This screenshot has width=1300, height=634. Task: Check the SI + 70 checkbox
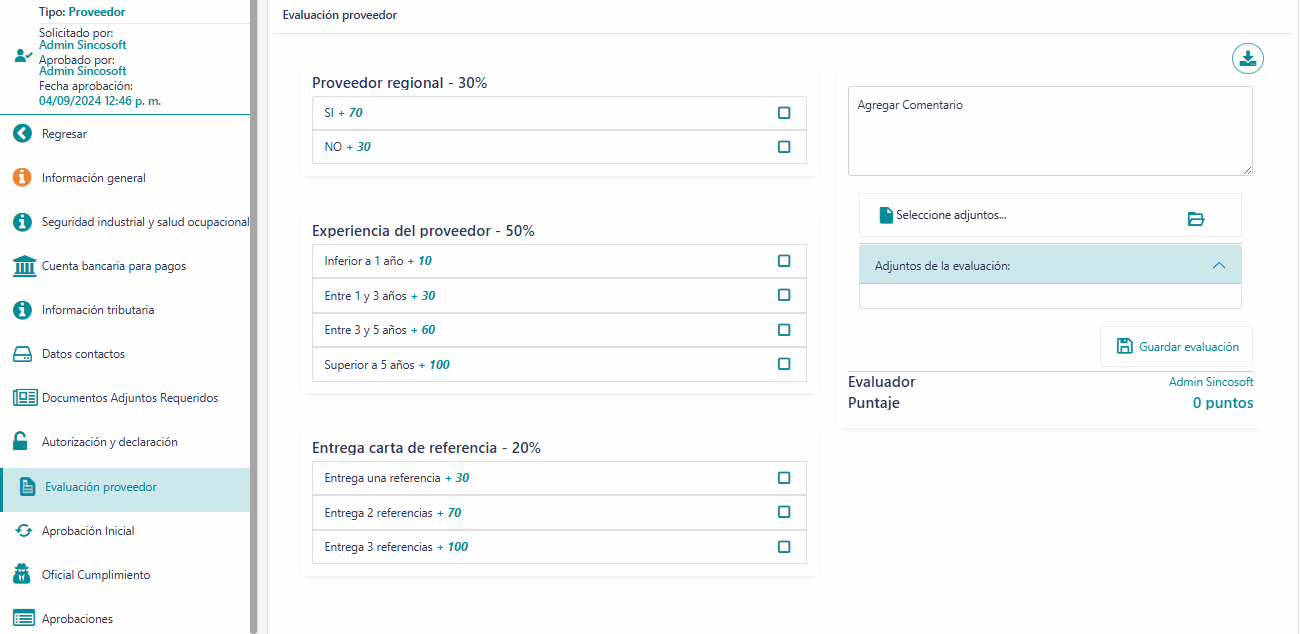(784, 113)
